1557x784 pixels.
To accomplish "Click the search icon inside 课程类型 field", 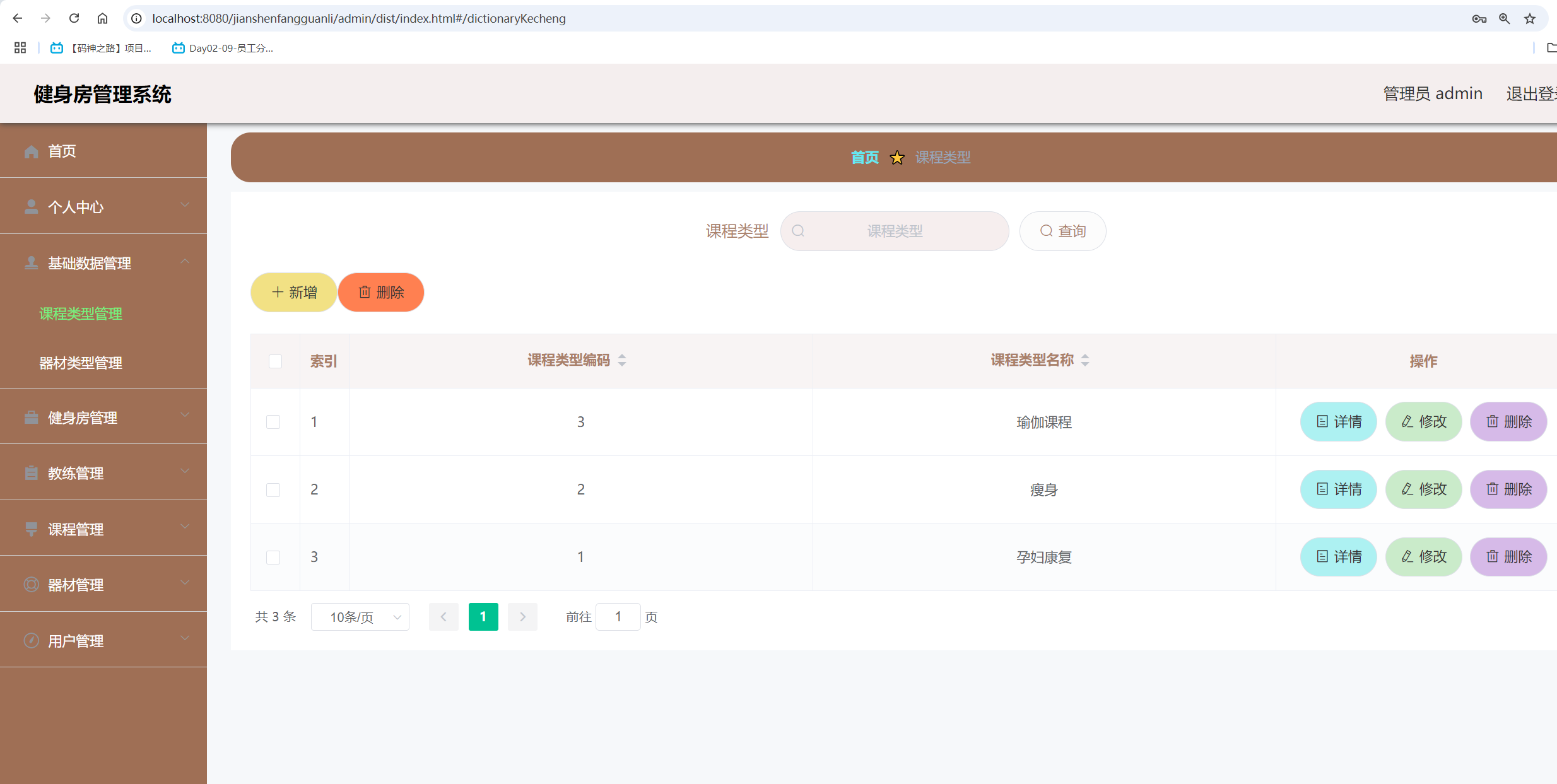I will tap(798, 231).
